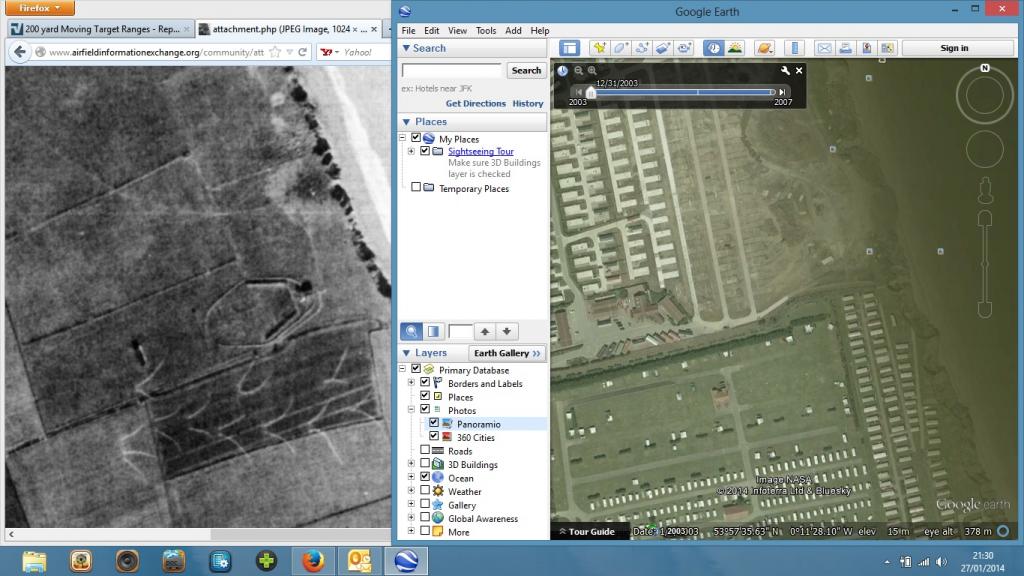The width and height of the screenshot is (1024, 576).
Task: Move selected place up with arrow button
Action: (x=485, y=332)
